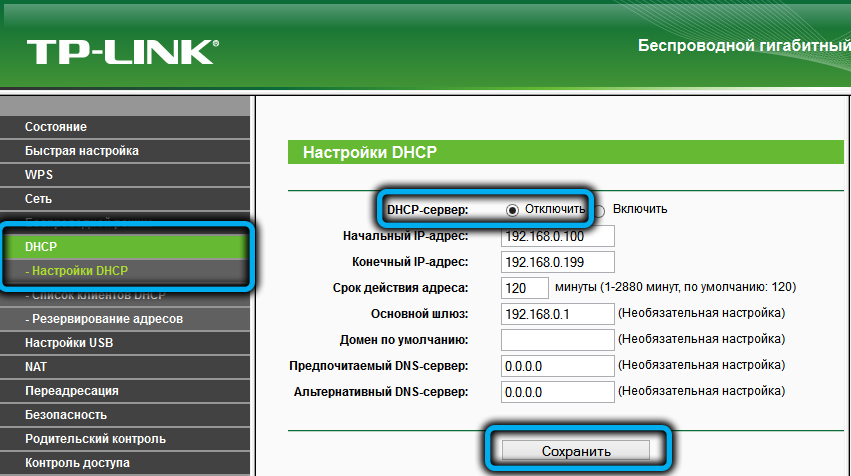The width and height of the screenshot is (851, 476).
Task: Open the Сеть menu item
Action: [39, 199]
